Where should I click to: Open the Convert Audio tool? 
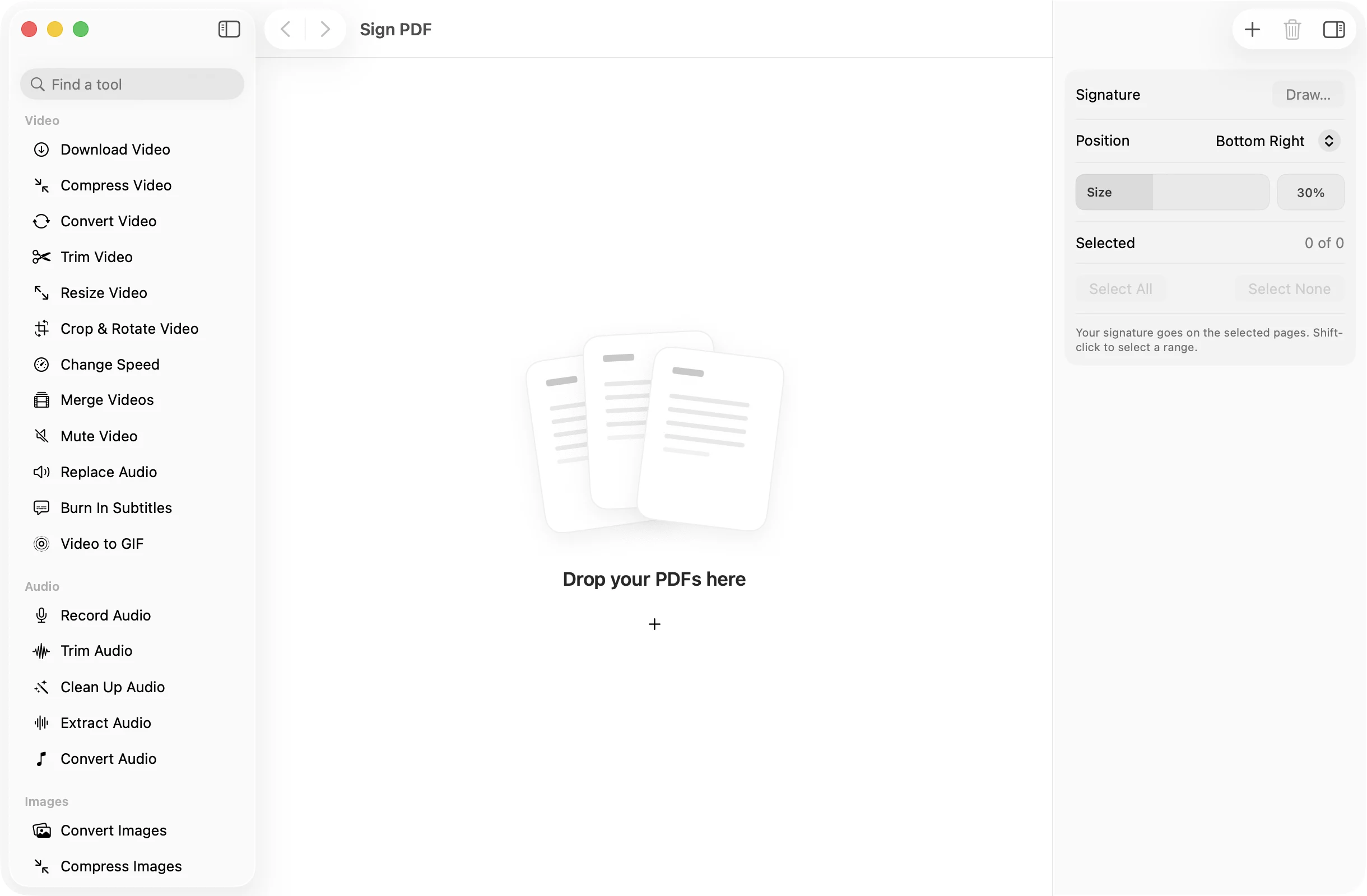(132, 759)
